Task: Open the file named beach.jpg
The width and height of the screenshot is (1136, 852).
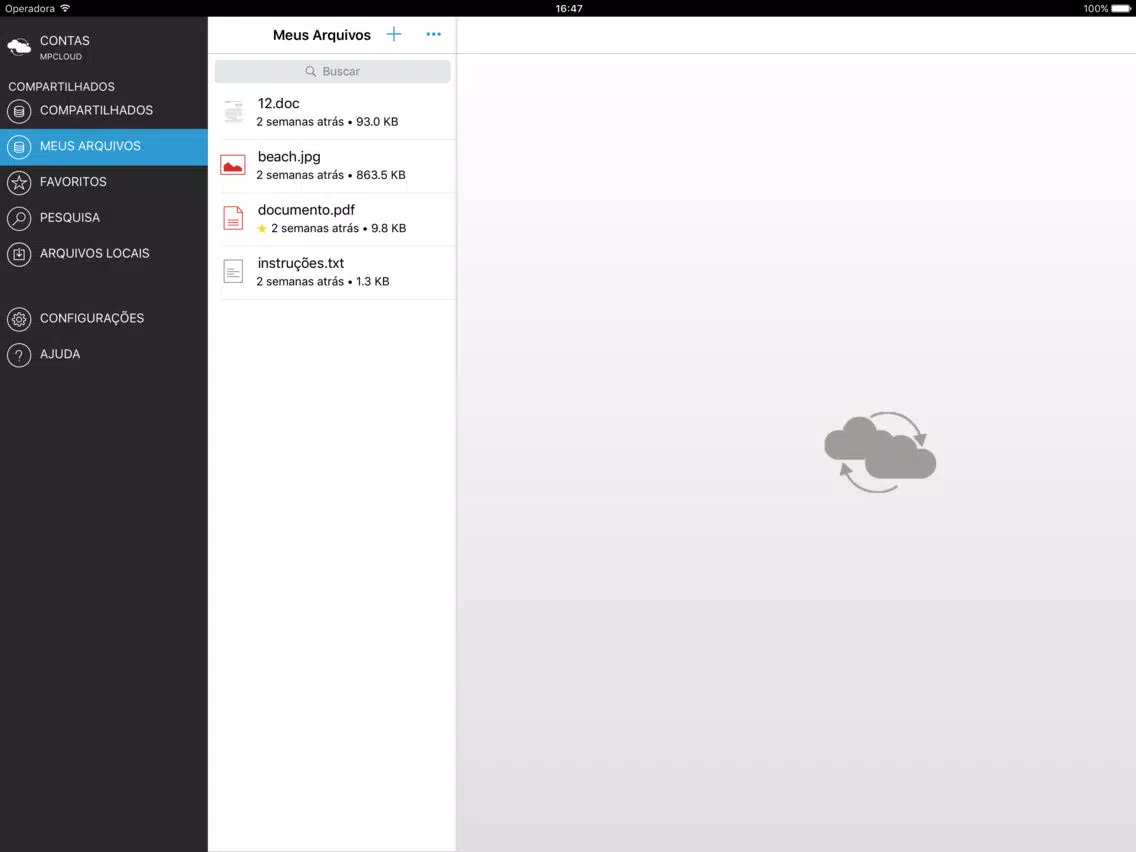Action: (x=333, y=166)
